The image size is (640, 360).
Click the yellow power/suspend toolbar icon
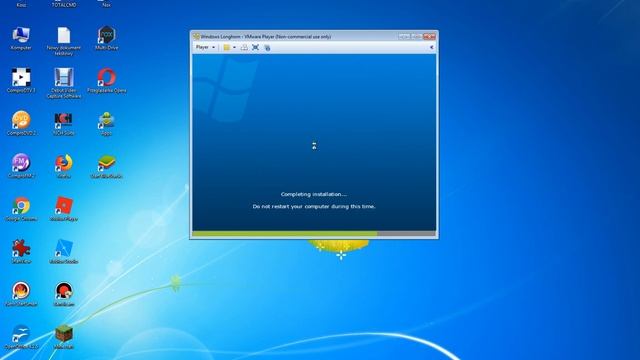coord(227,47)
